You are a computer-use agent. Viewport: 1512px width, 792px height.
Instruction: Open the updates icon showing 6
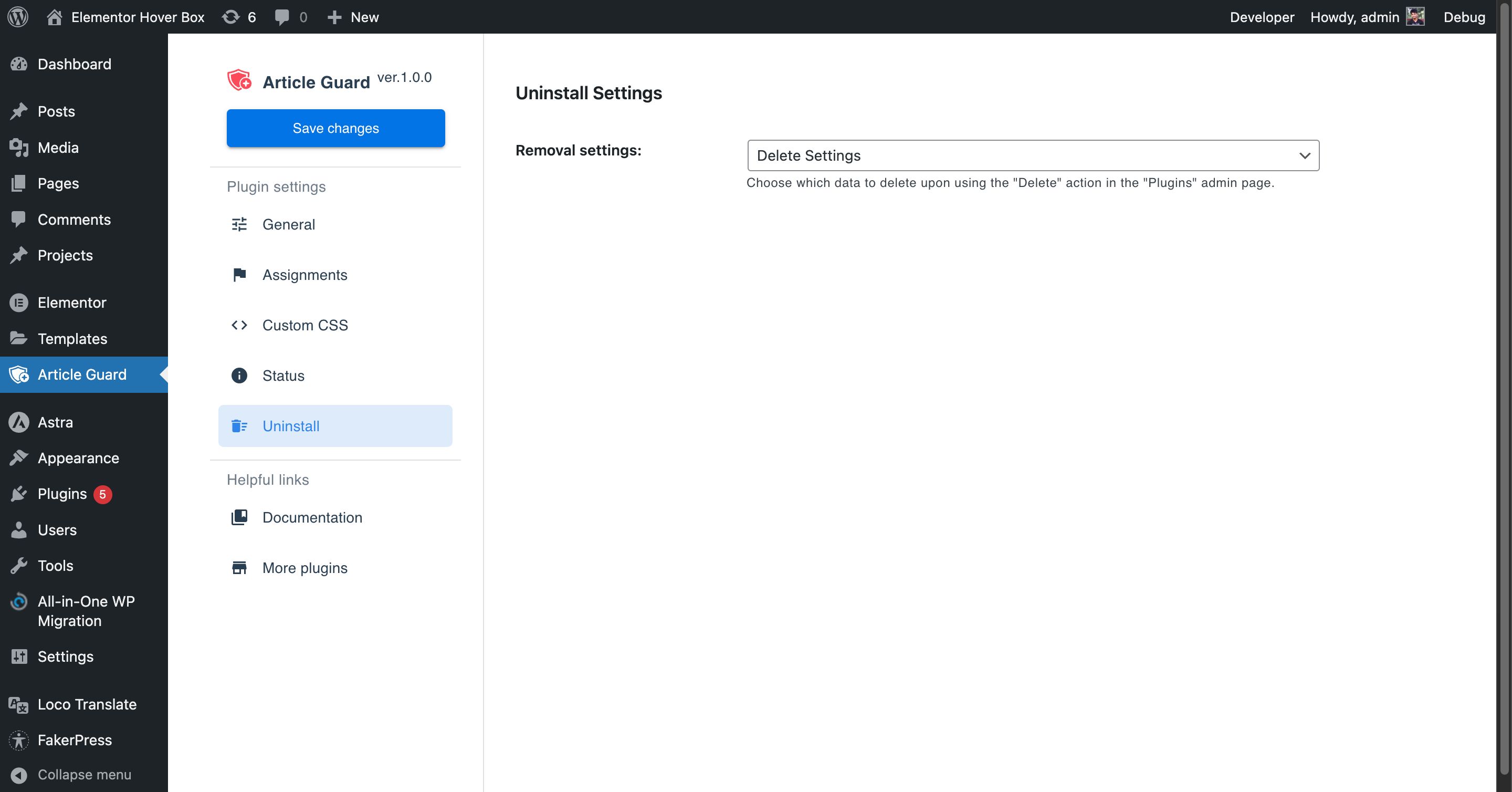click(x=230, y=16)
